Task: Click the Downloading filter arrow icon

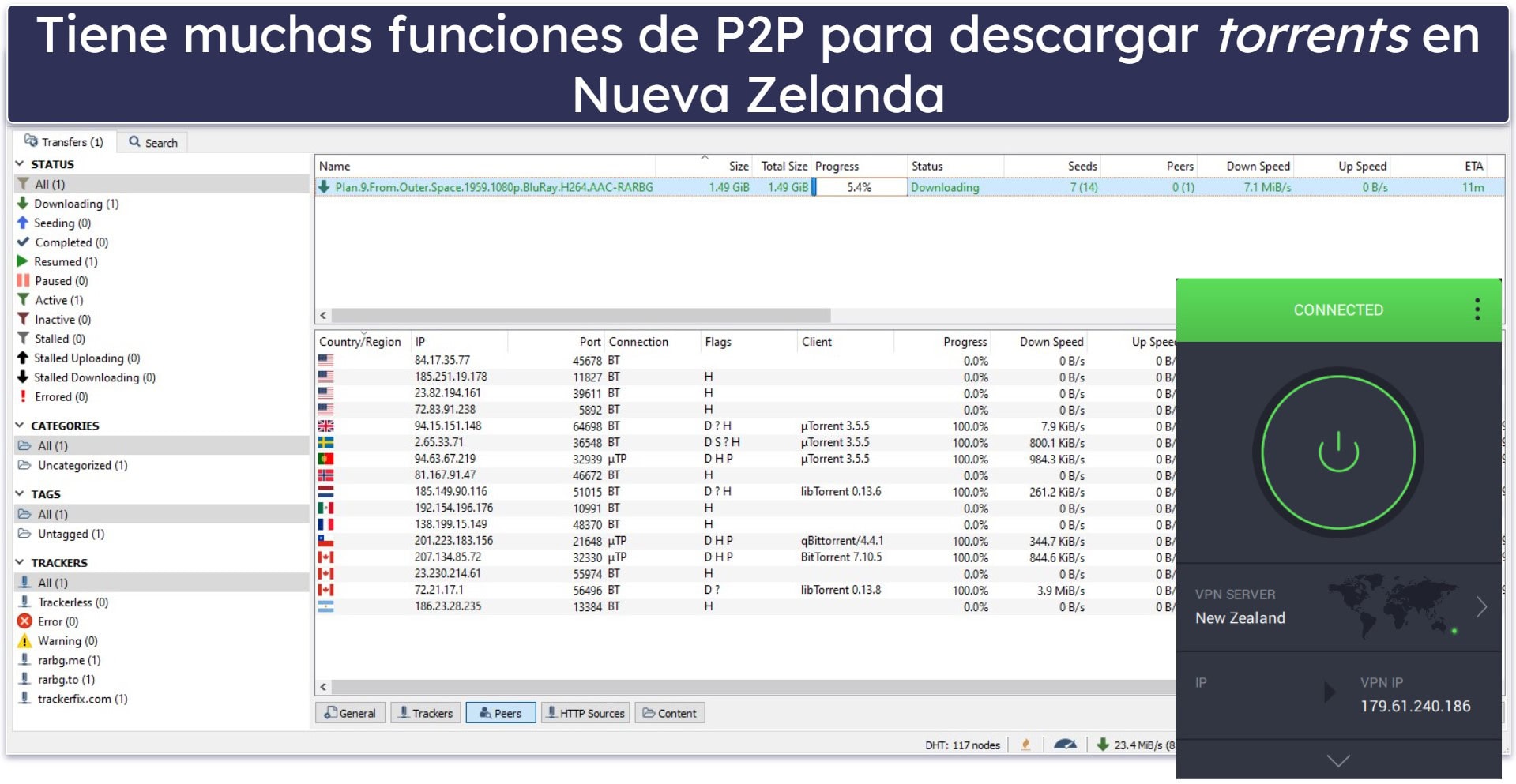Action: tap(23, 203)
